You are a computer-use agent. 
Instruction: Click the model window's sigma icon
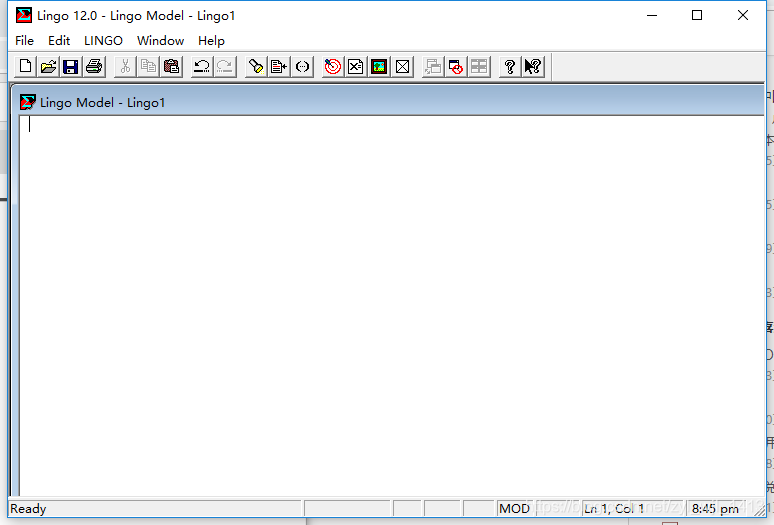[28, 102]
